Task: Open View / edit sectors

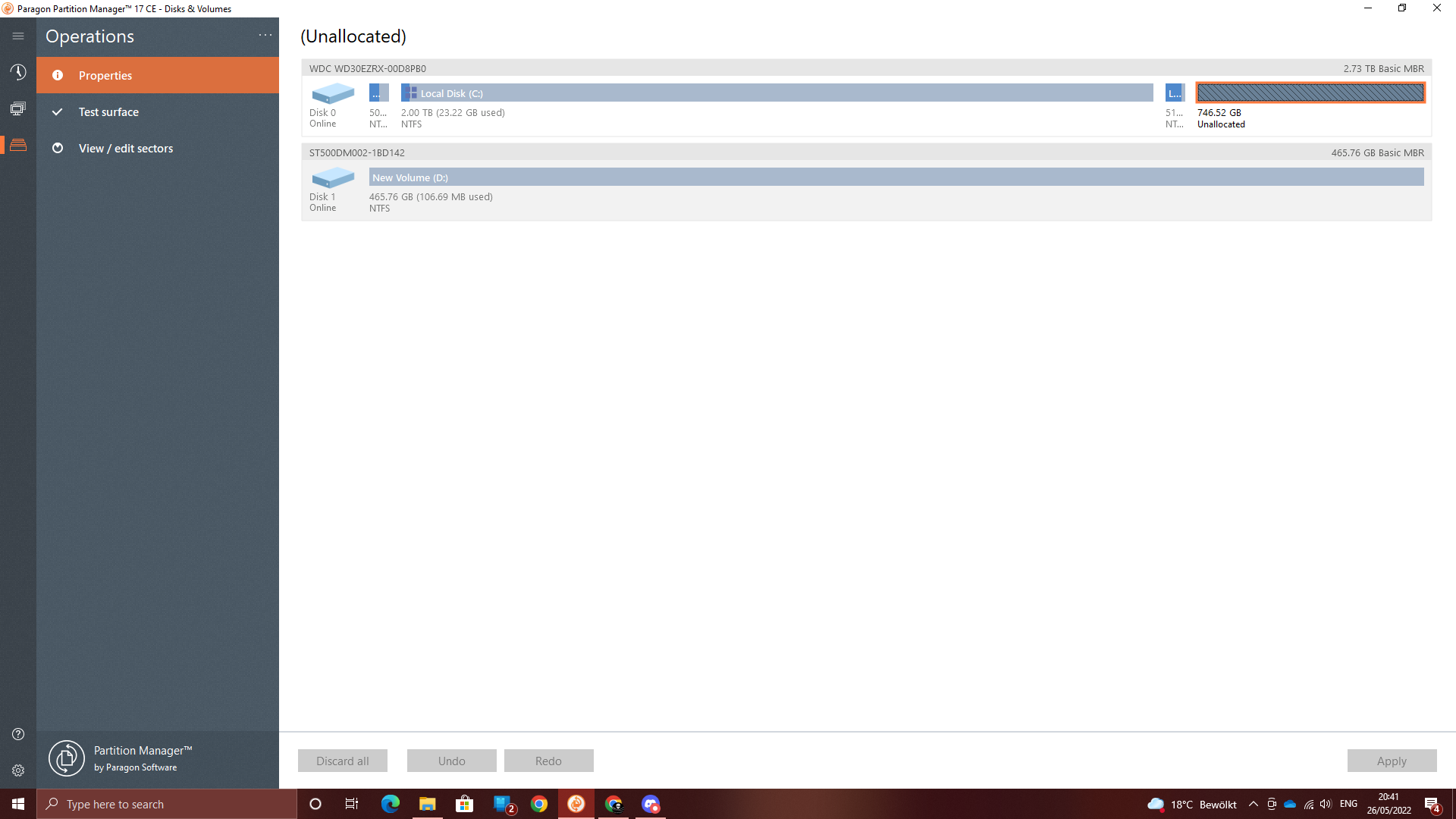Action: [158, 148]
